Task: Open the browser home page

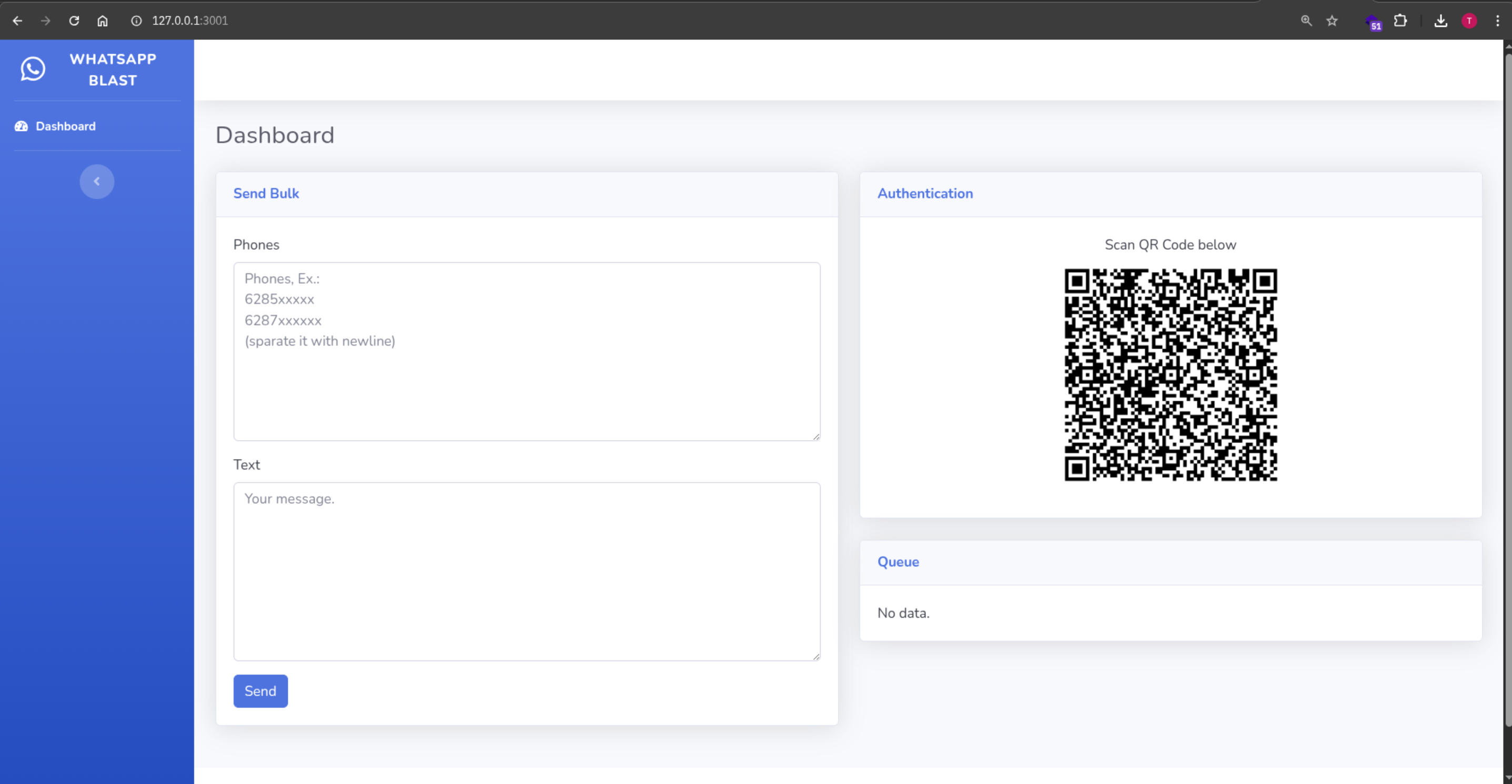Action: tap(103, 21)
